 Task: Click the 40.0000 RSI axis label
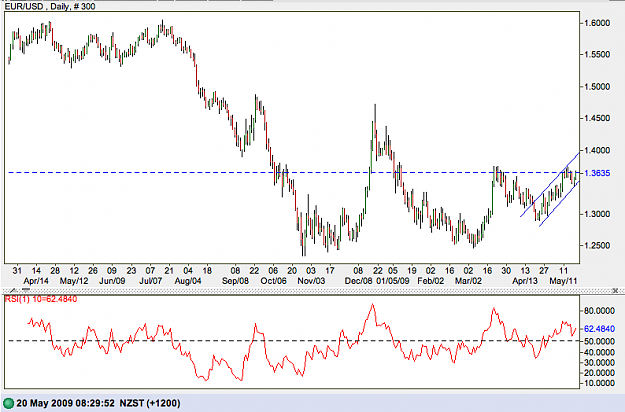(x=599, y=352)
